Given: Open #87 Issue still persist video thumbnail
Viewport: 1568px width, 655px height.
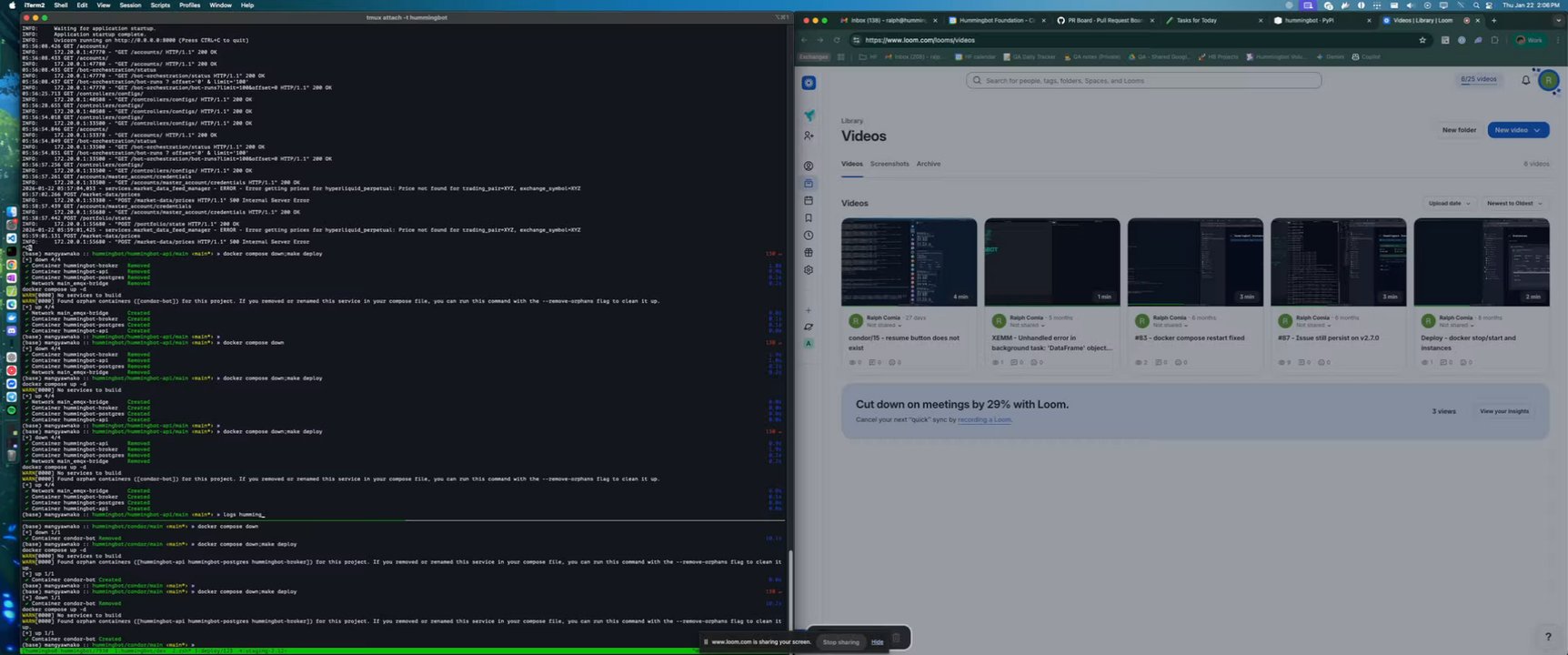Looking at the screenshot, I should [x=1338, y=262].
